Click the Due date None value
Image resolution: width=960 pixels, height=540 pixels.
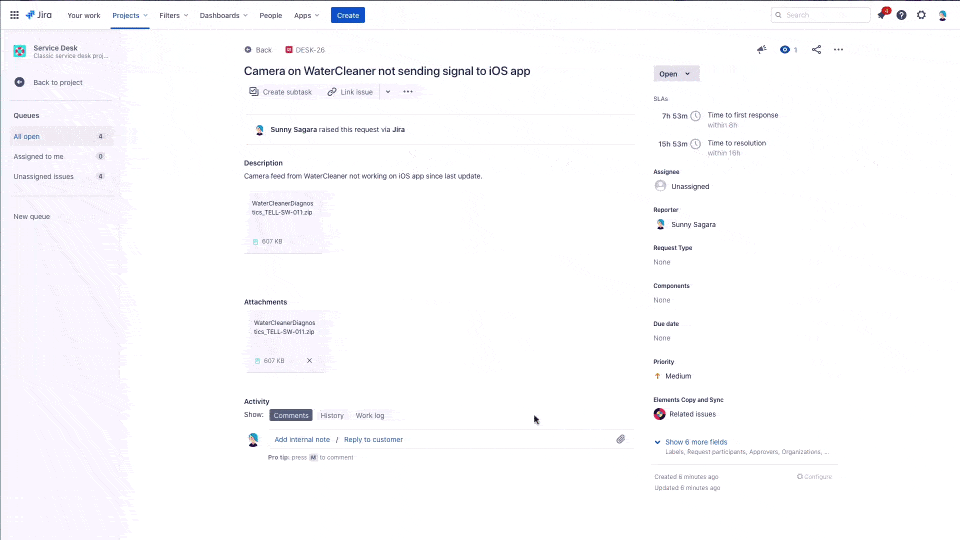(x=662, y=338)
